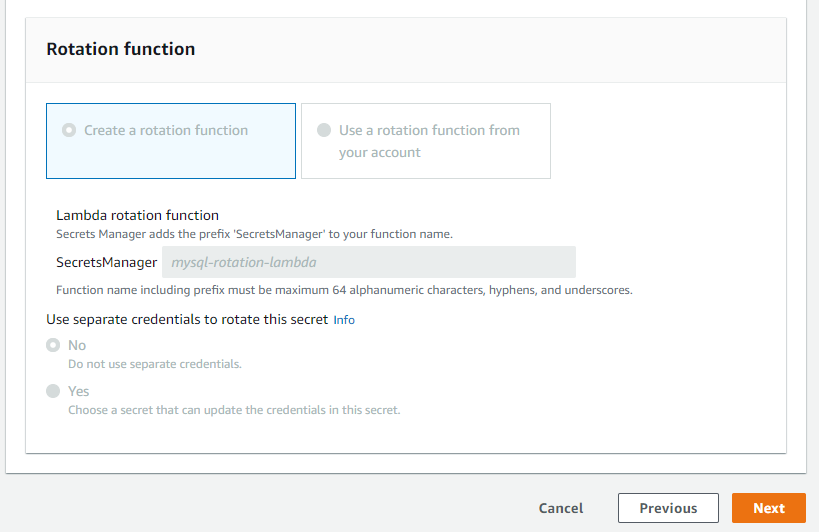Click the 'Yes' option label text
This screenshot has width=819, height=532.
[79, 391]
